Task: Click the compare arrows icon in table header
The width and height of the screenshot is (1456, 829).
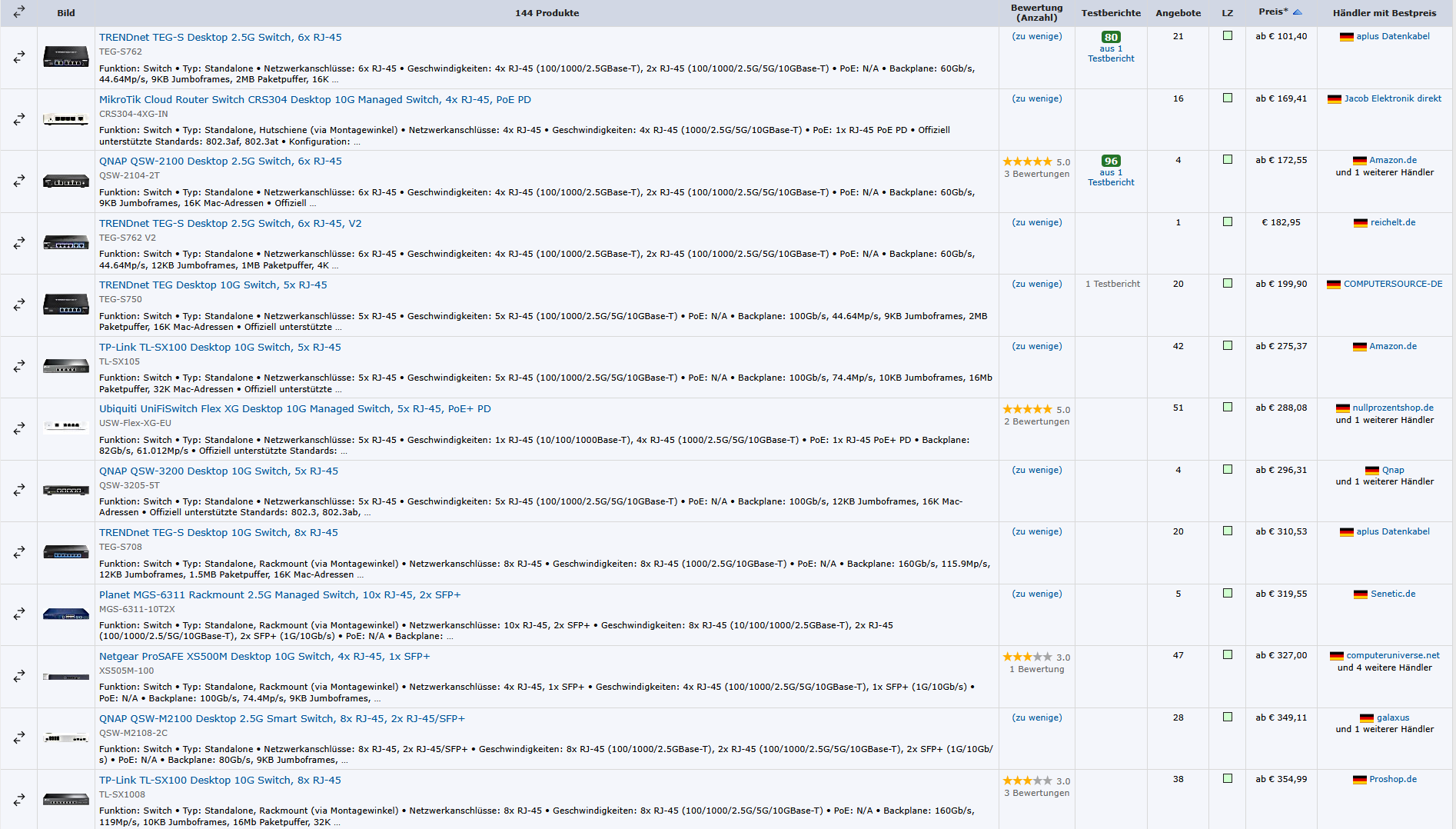Action: (x=19, y=12)
